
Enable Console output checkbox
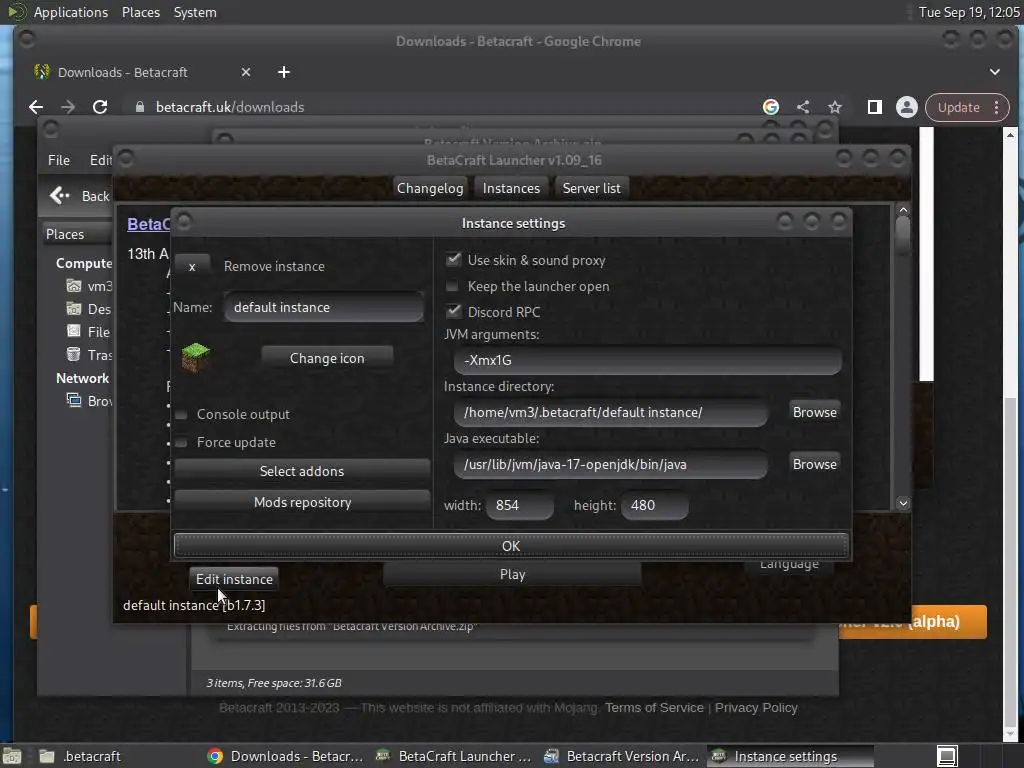(182, 414)
